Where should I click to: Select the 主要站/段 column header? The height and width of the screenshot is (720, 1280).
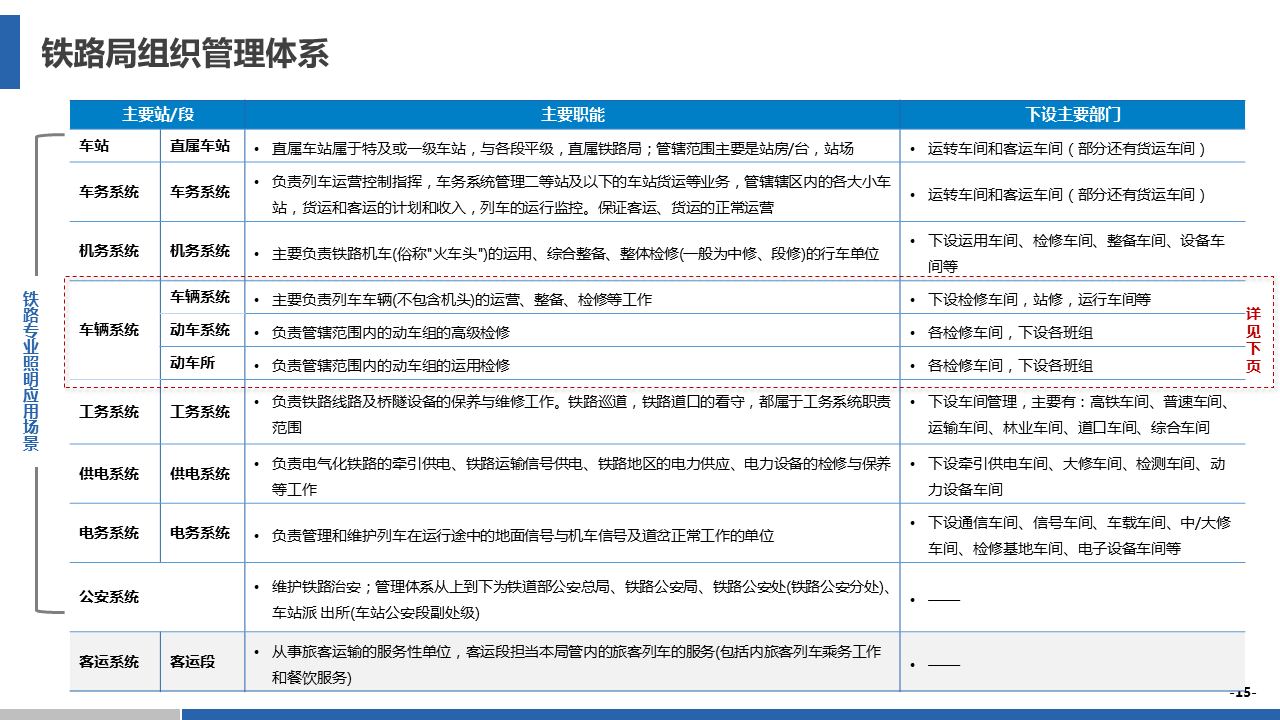[x=157, y=115]
